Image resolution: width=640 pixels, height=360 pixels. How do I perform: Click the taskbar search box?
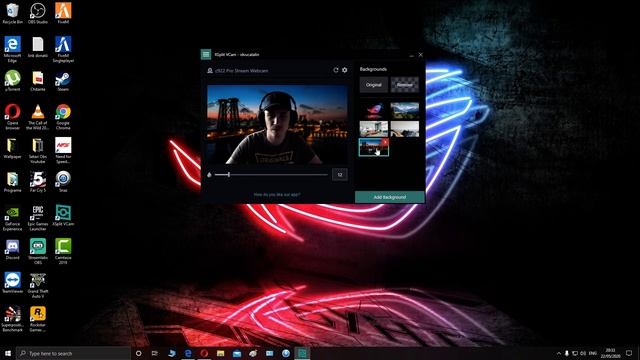coord(73,353)
